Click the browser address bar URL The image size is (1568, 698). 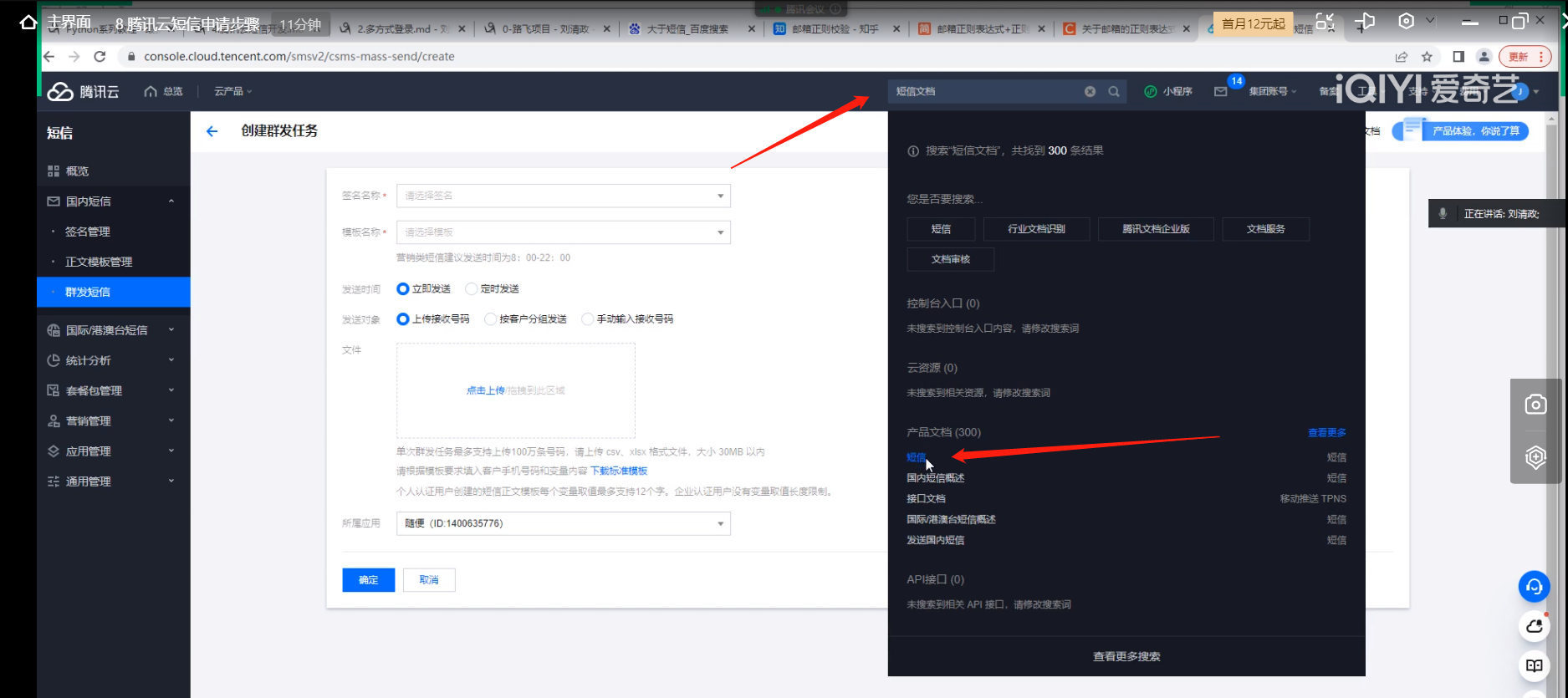point(299,56)
